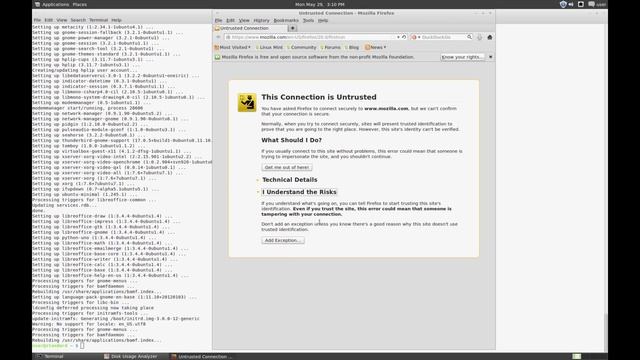640x360 pixels.
Task: Open the Firefox Help menu
Action: [323, 20]
